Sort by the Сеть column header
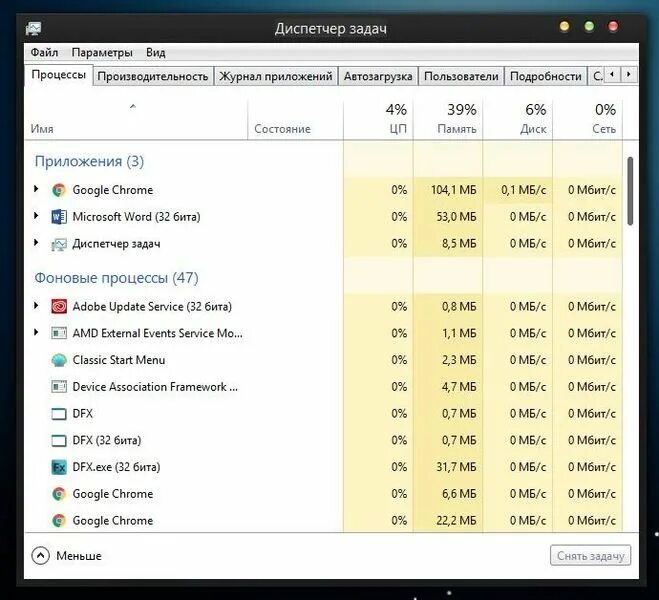 [588, 119]
